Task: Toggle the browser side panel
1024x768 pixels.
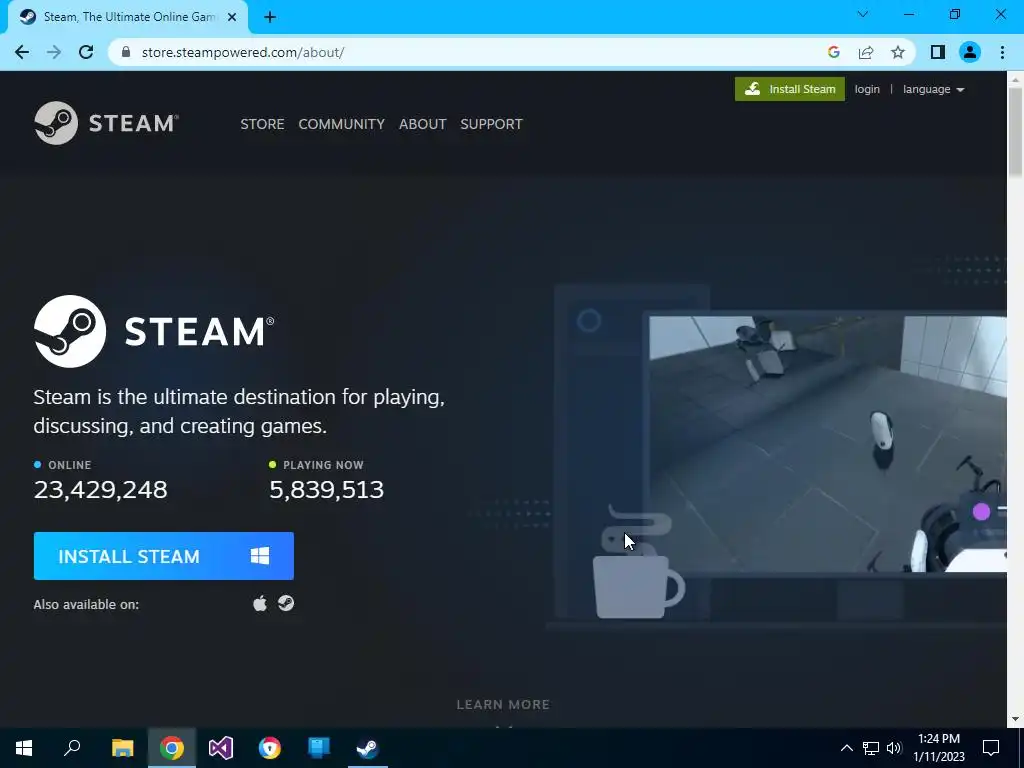Action: click(x=938, y=52)
